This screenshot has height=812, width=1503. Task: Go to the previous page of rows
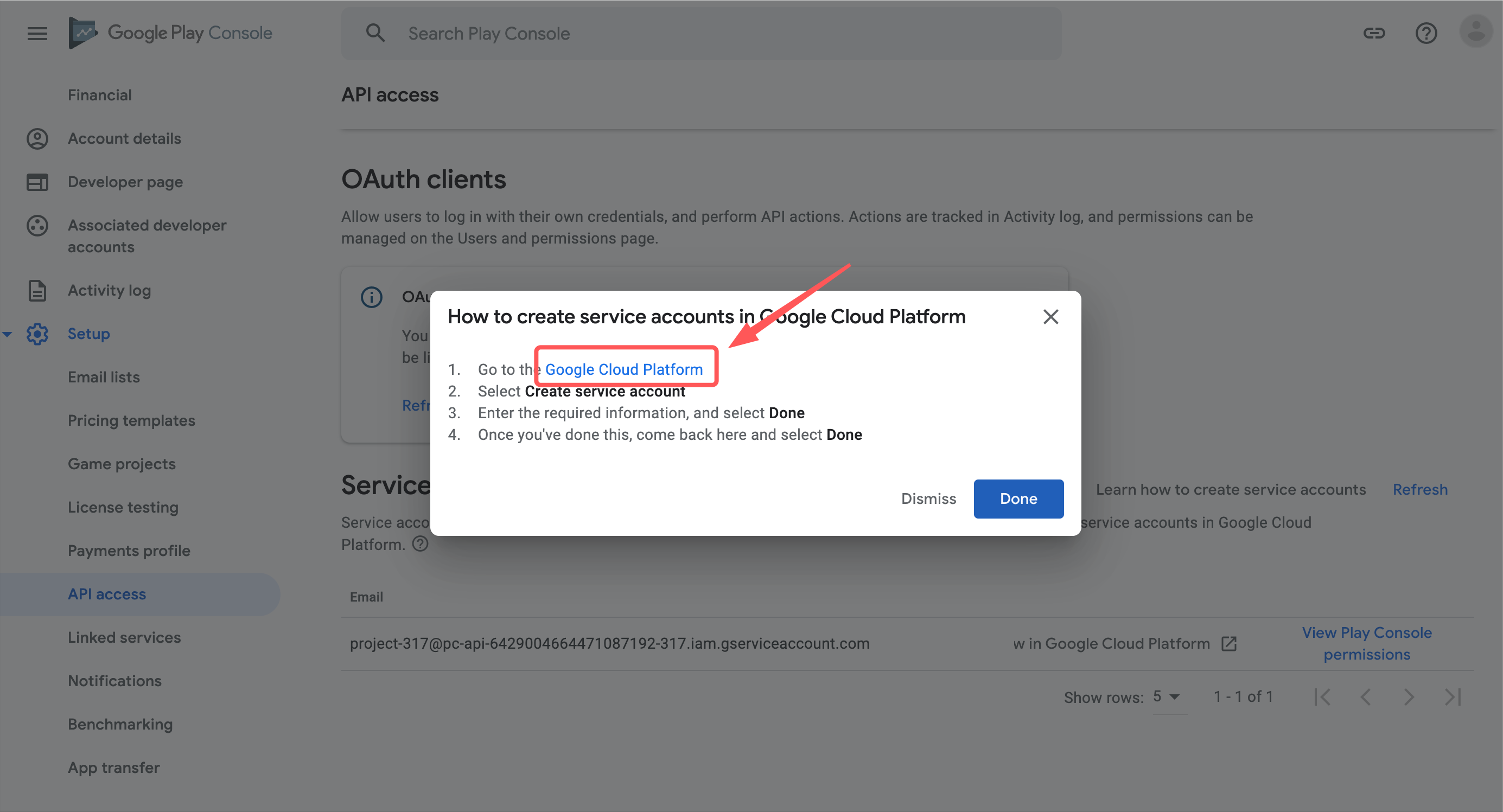pos(1365,696)
